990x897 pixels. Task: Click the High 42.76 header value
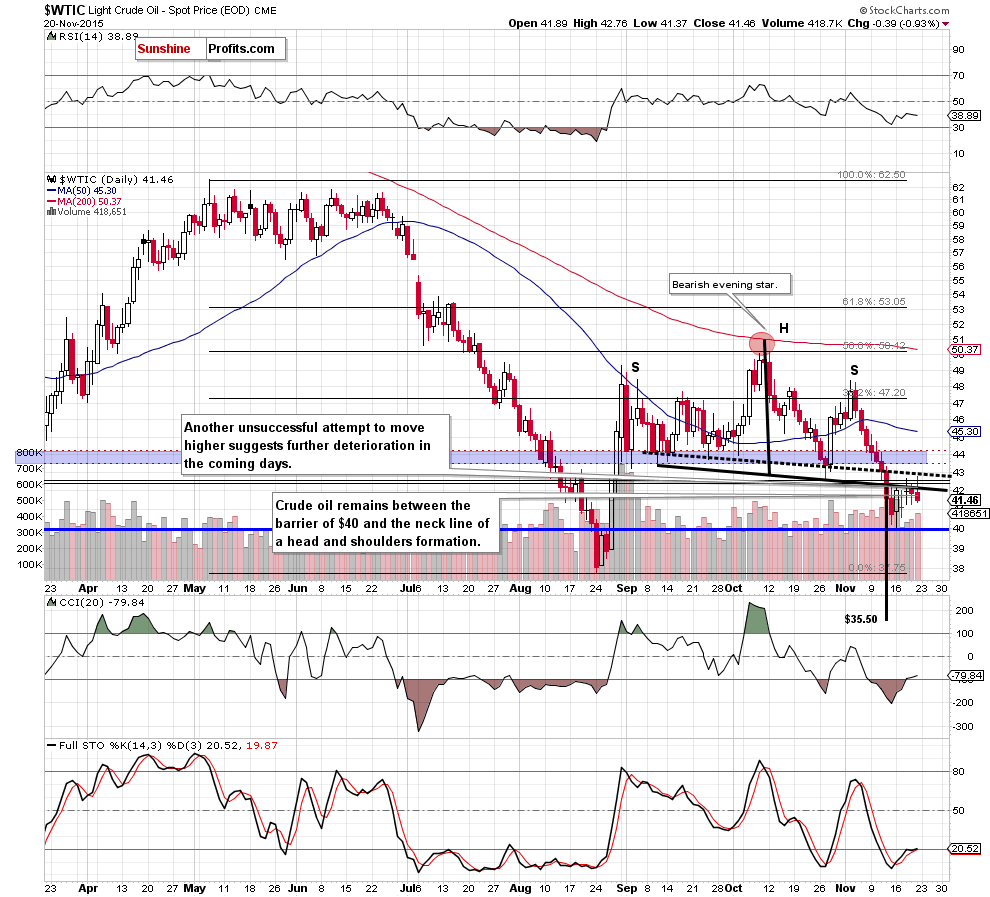tap(600, 23)
